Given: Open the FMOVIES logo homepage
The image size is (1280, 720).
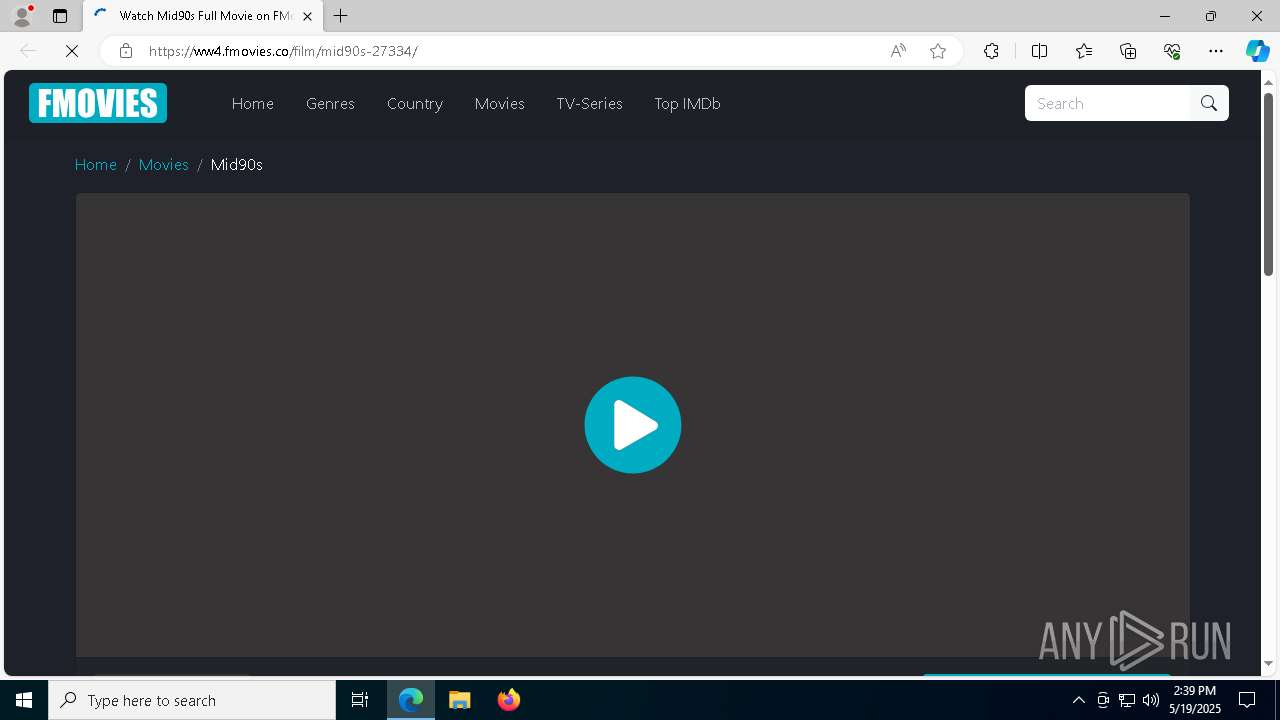Looking at the screenshot, I should (98, 103).
